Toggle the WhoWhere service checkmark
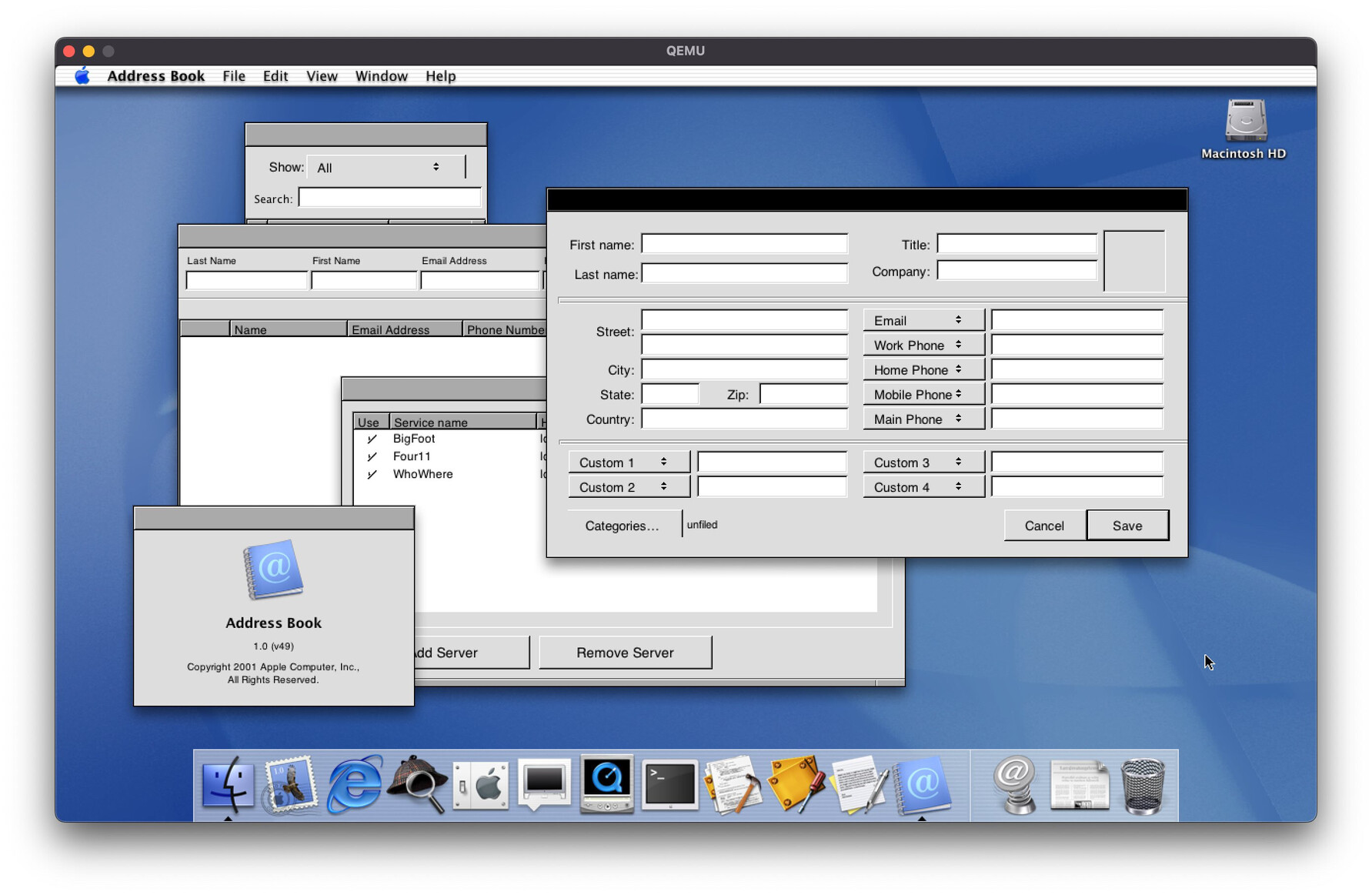This screenshot has width=1372, height=895. click(372, 474)
